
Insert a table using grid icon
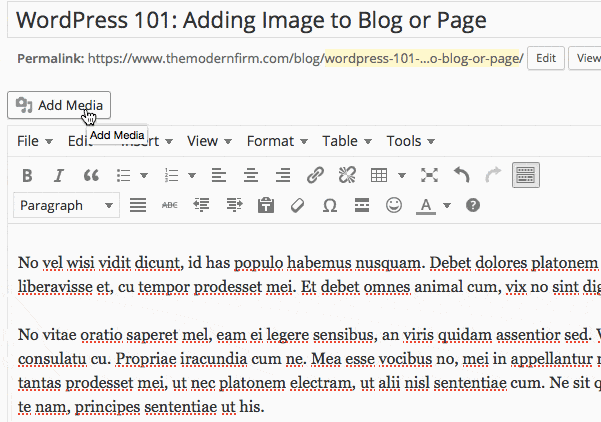click(379, 176)
